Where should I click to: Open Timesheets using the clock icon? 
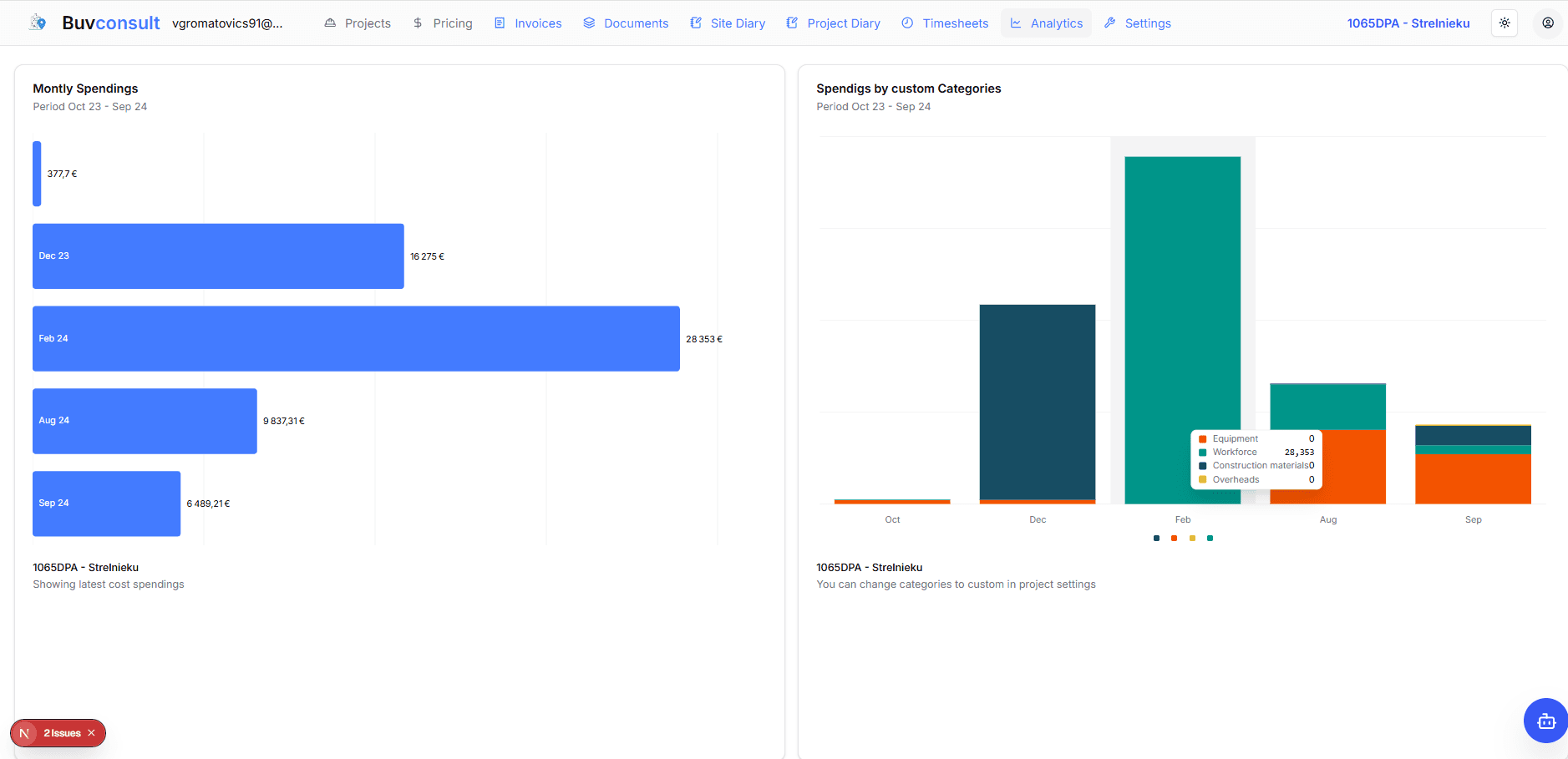pyautogui.click(x=906, y=23)
